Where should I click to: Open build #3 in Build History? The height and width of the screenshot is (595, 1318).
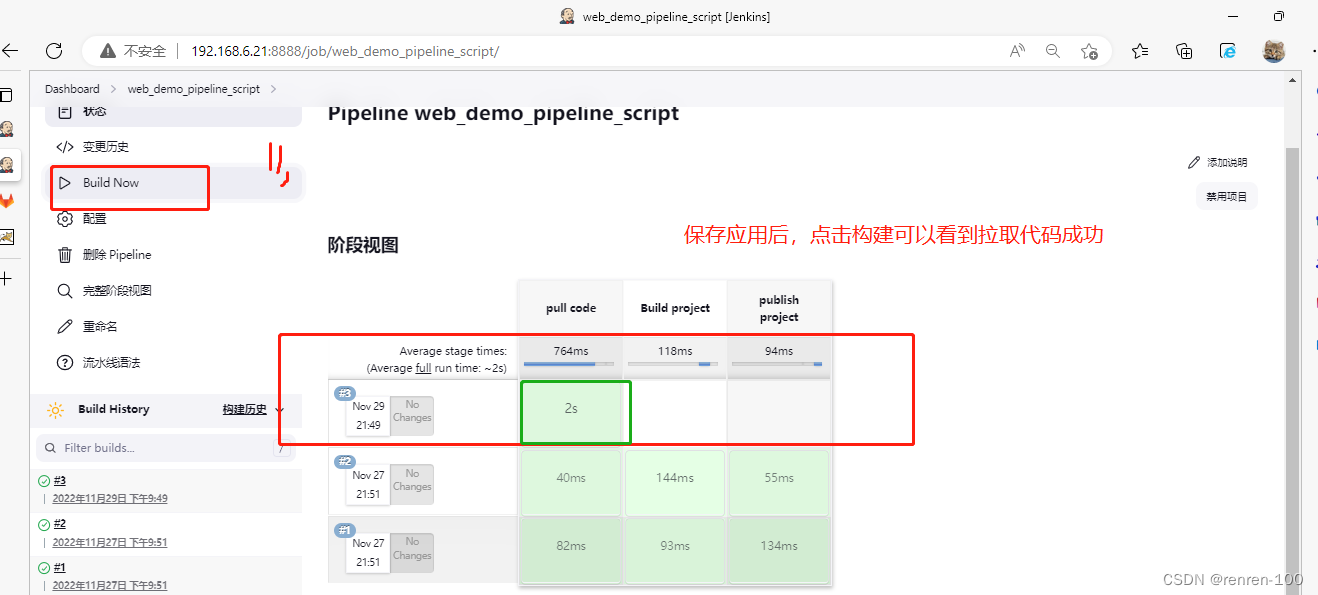(x=60, y=480)
